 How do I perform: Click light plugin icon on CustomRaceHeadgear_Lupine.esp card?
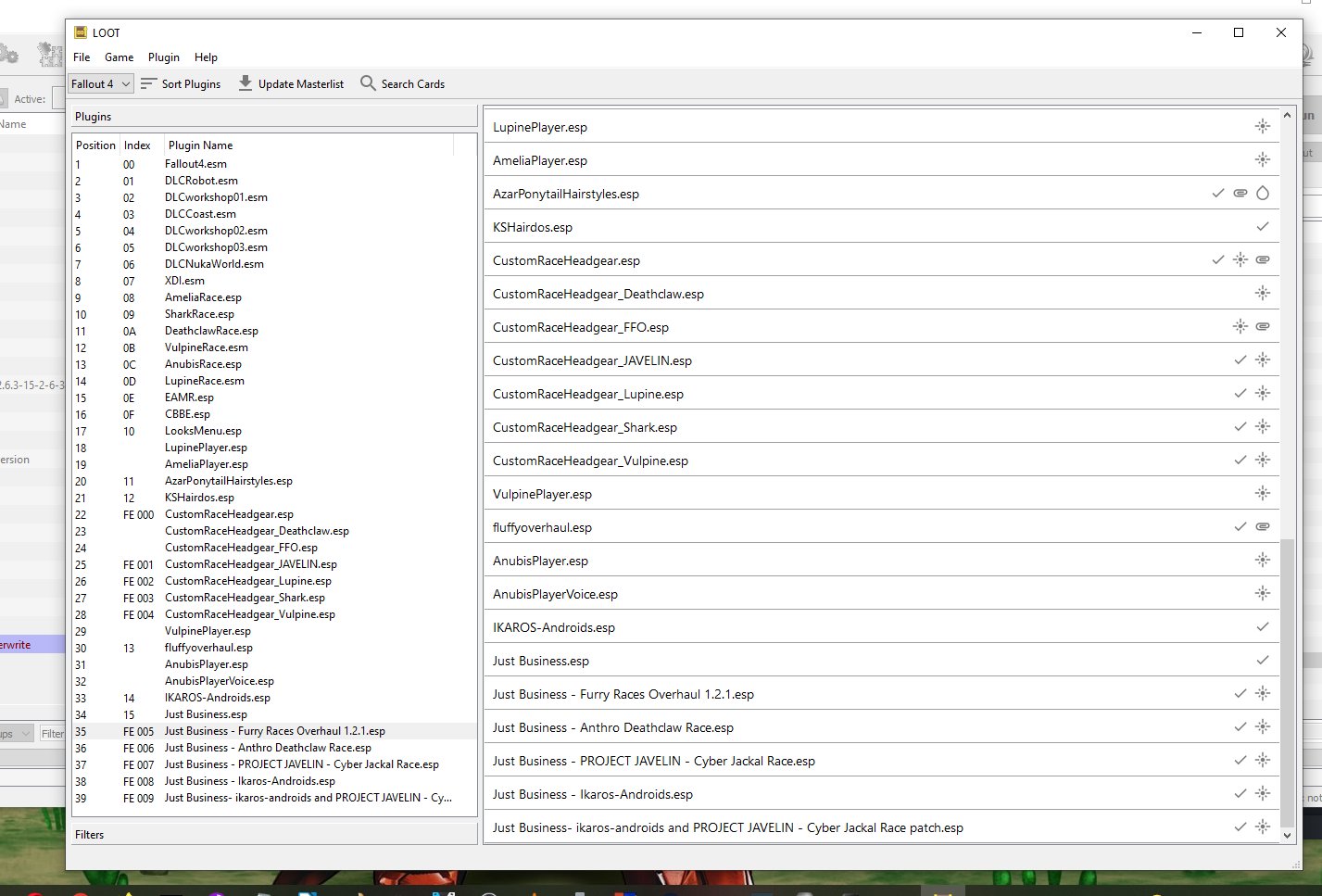point(1262,393)
